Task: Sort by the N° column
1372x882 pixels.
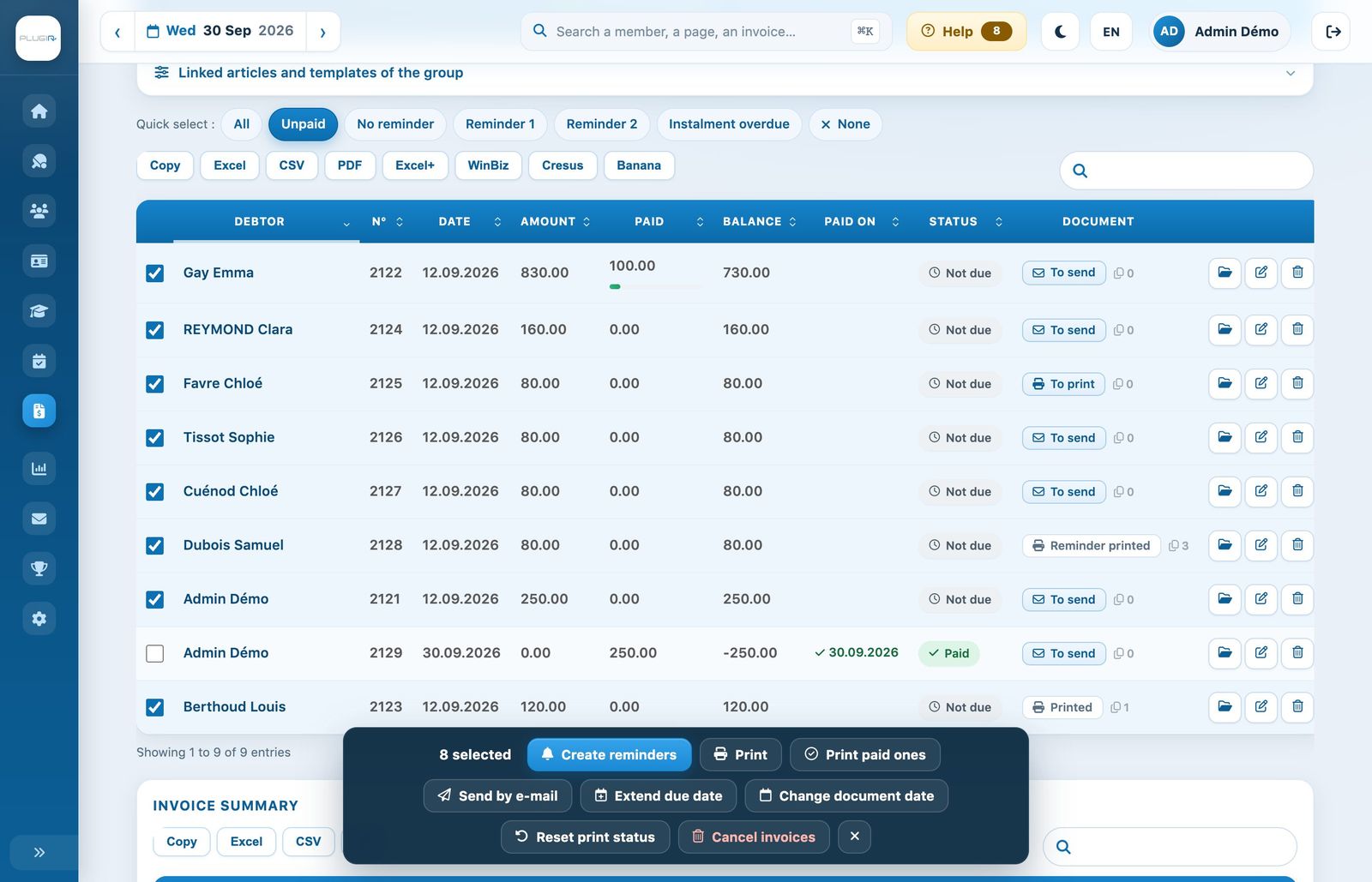Action: (x=387, y=221)
